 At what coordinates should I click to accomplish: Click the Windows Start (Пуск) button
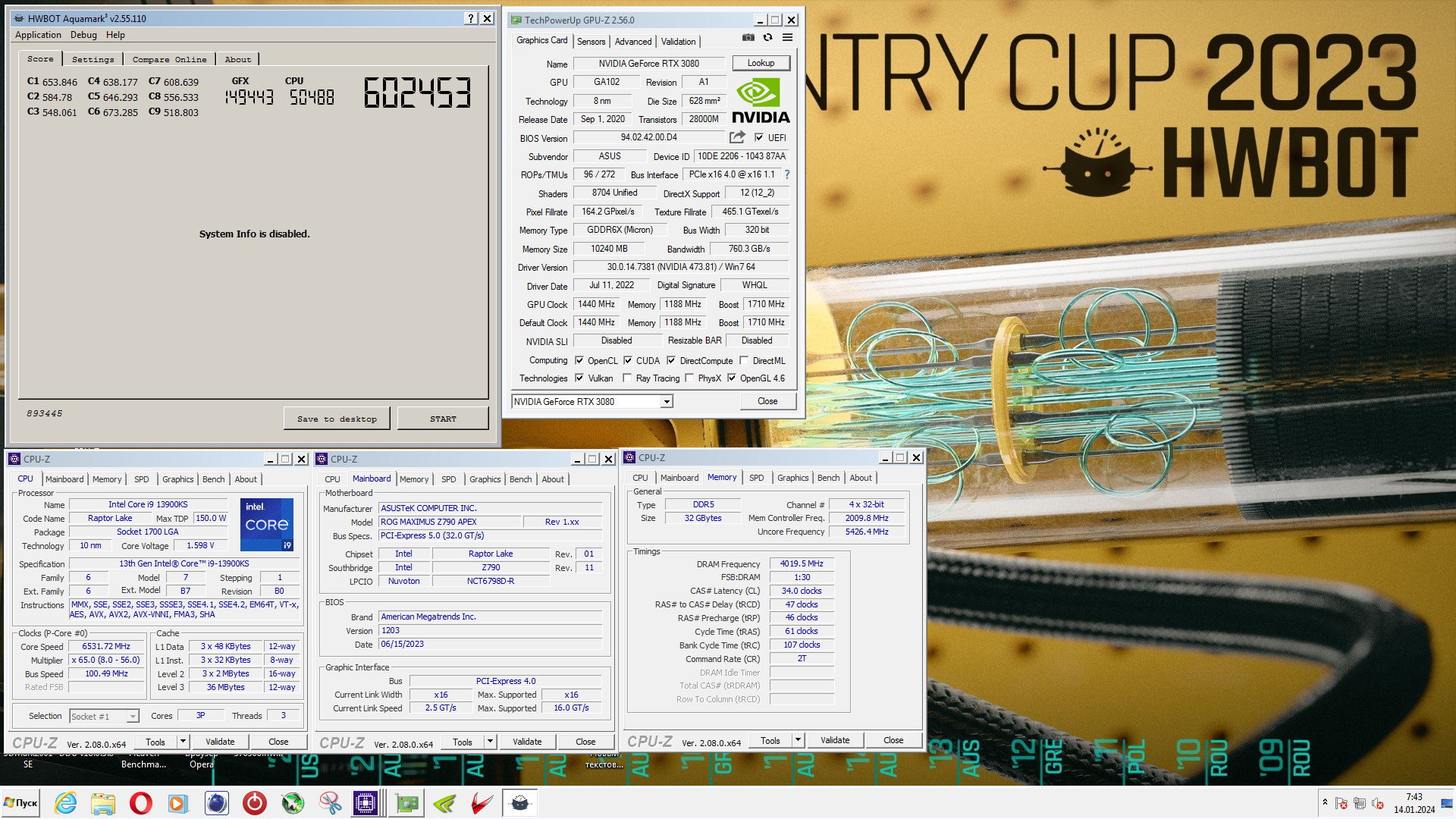pyautogui.click(x=21, y=802)
